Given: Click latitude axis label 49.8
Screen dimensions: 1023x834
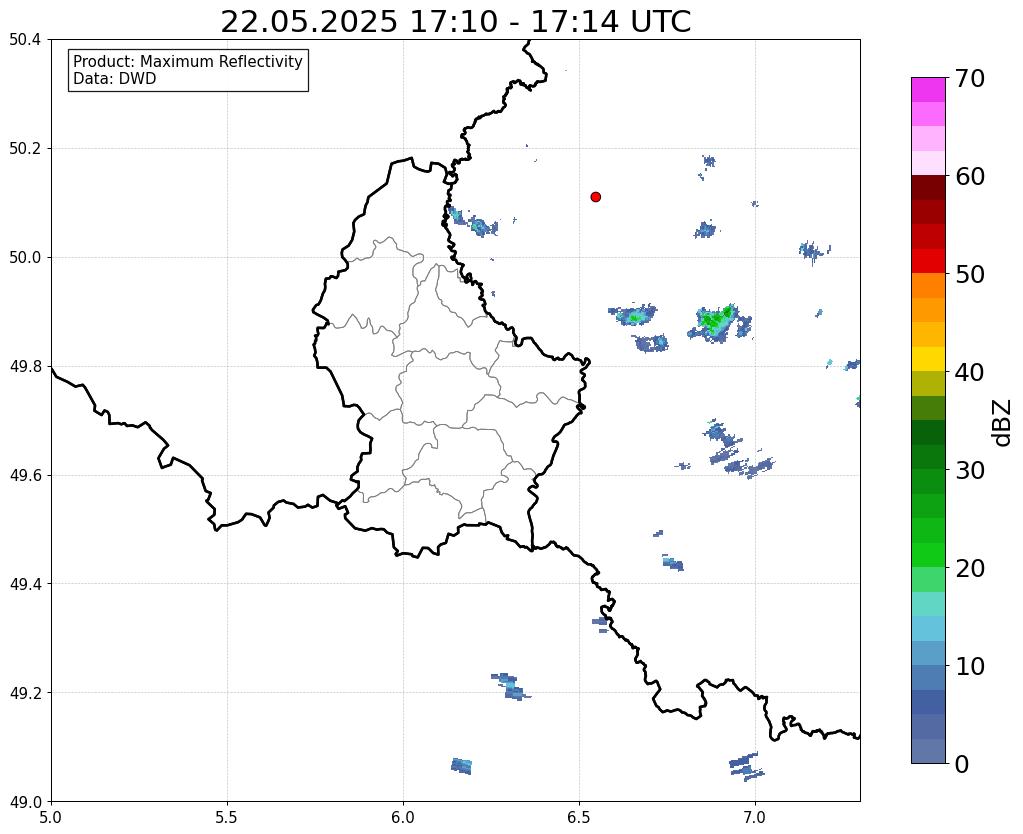Looking at the screenshot, I should click(x=25, y=367).
